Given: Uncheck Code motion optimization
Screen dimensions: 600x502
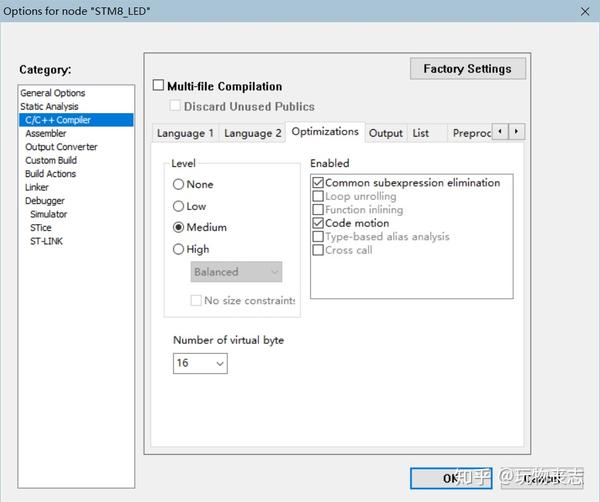Looking at the screenshot, I should pos(318,223).
